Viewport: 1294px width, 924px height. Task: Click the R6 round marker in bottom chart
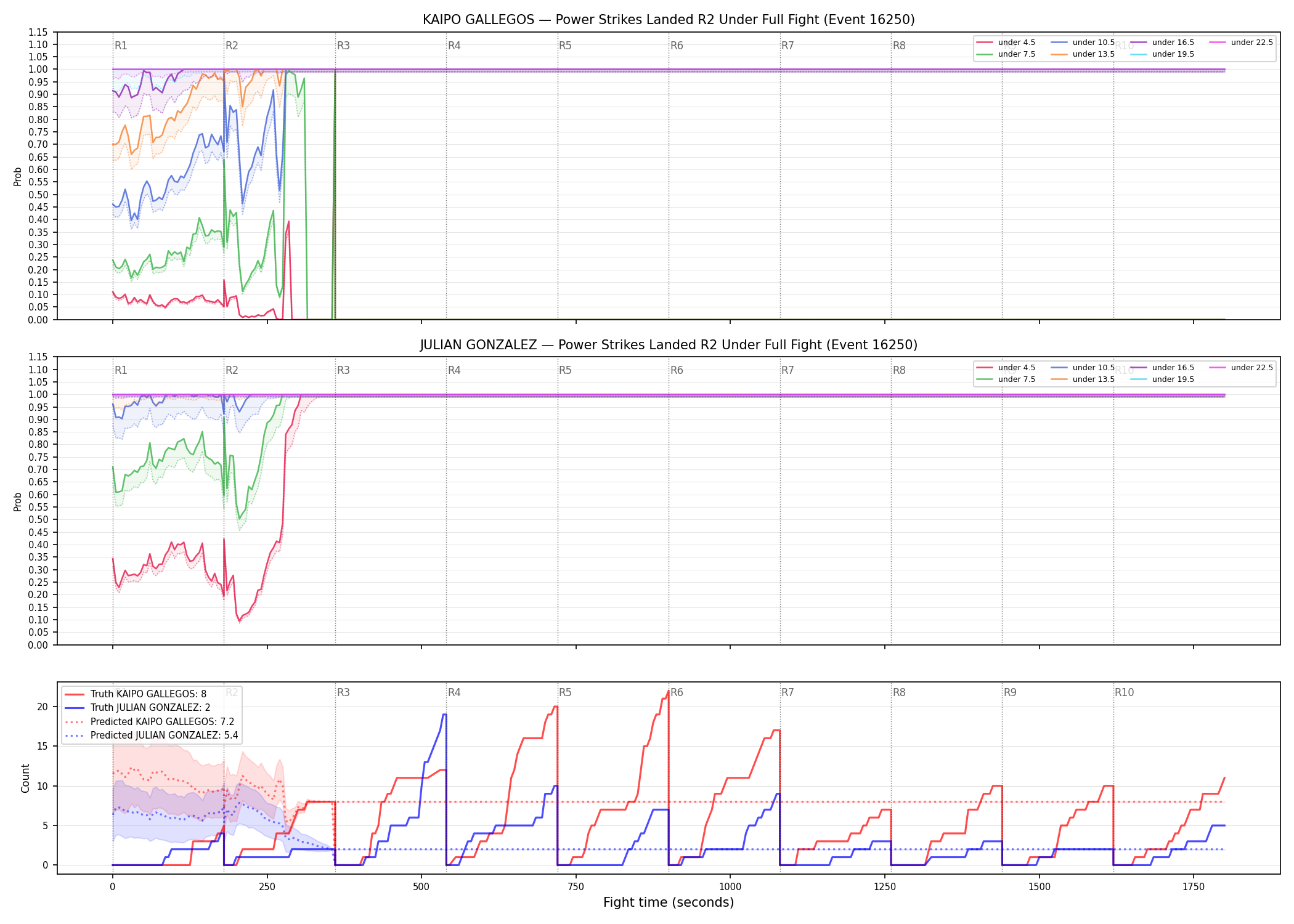[677, 692]
